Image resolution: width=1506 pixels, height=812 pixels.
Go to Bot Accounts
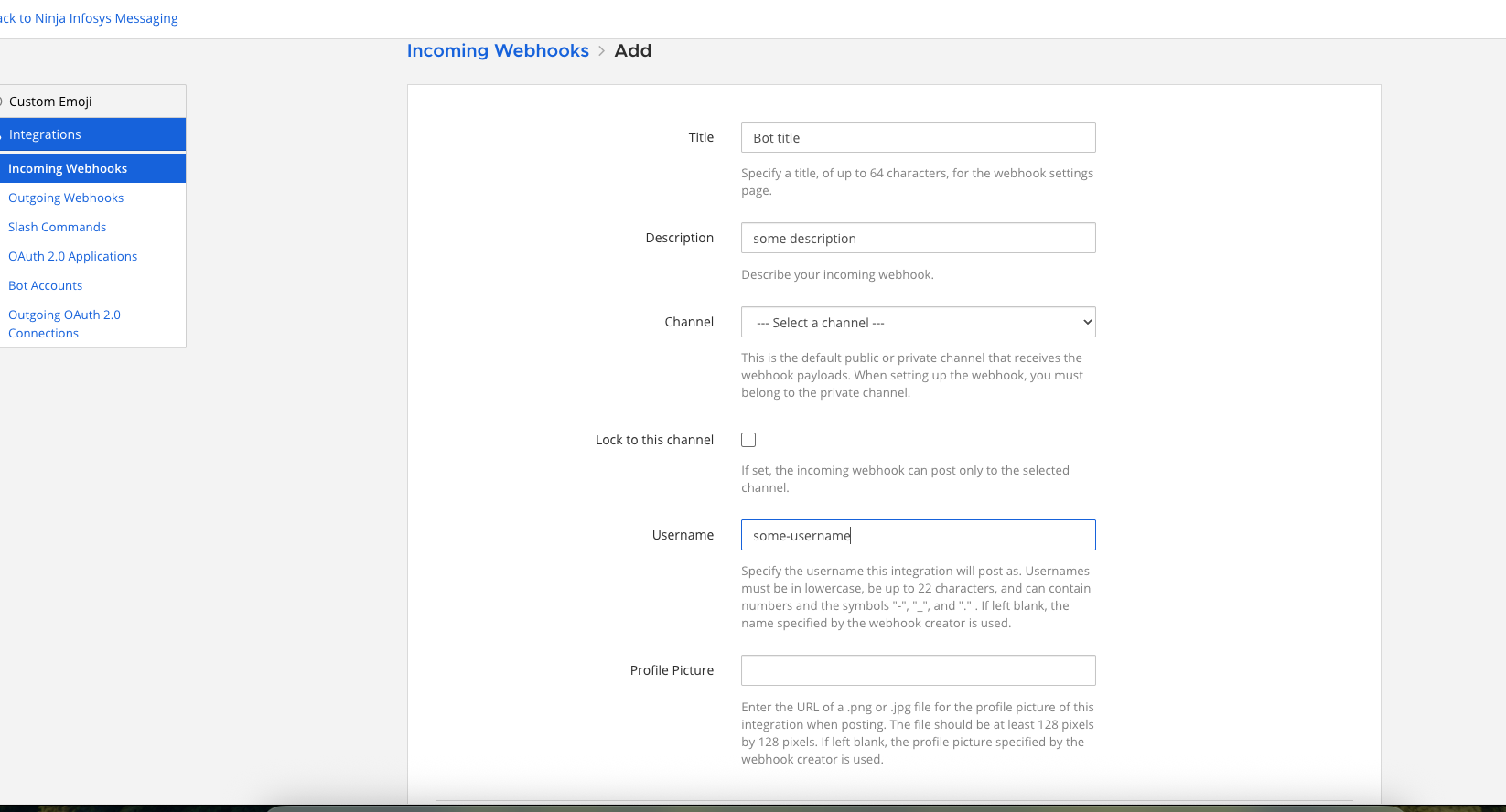(x=45, y=285)
